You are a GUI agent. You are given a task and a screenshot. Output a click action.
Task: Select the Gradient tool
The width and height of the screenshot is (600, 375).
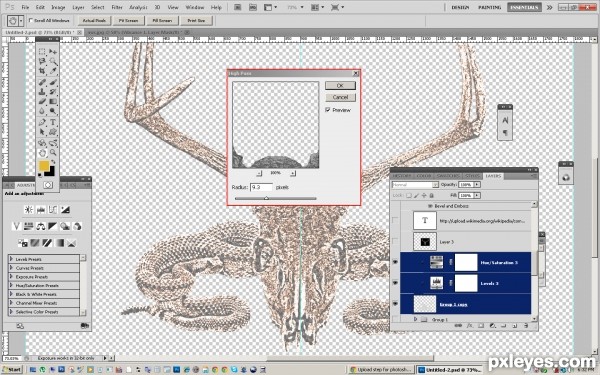(x=53, y=101)
